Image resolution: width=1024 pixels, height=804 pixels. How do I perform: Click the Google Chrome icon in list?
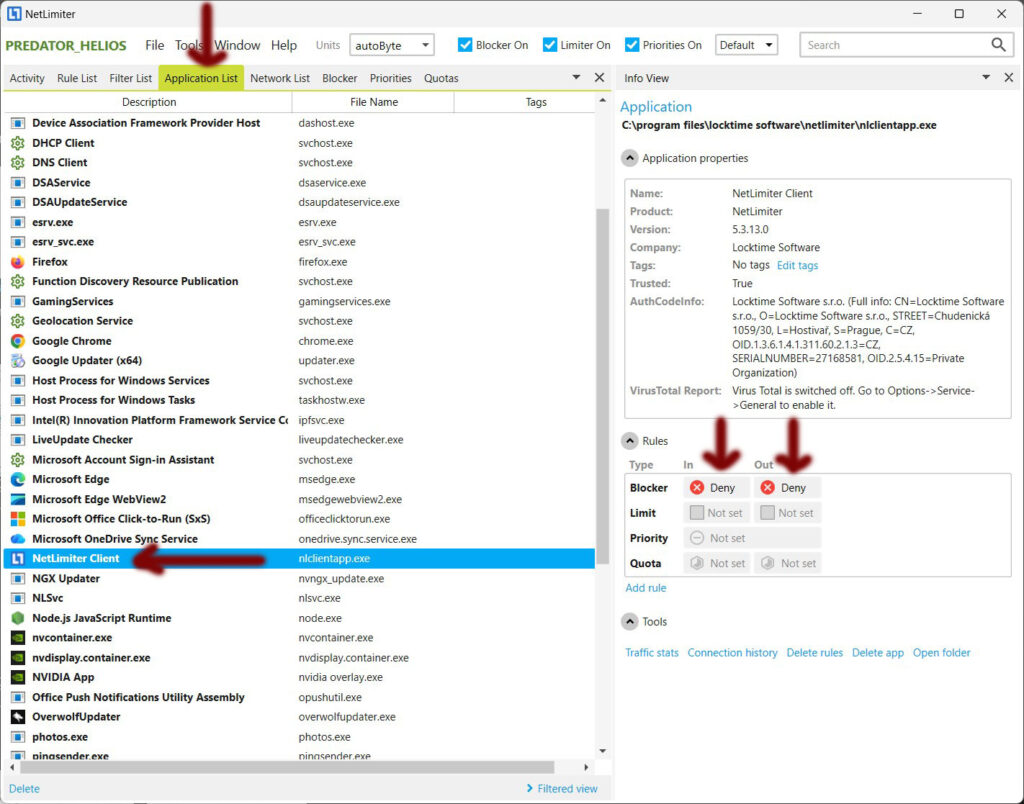(x=17, y=341)
